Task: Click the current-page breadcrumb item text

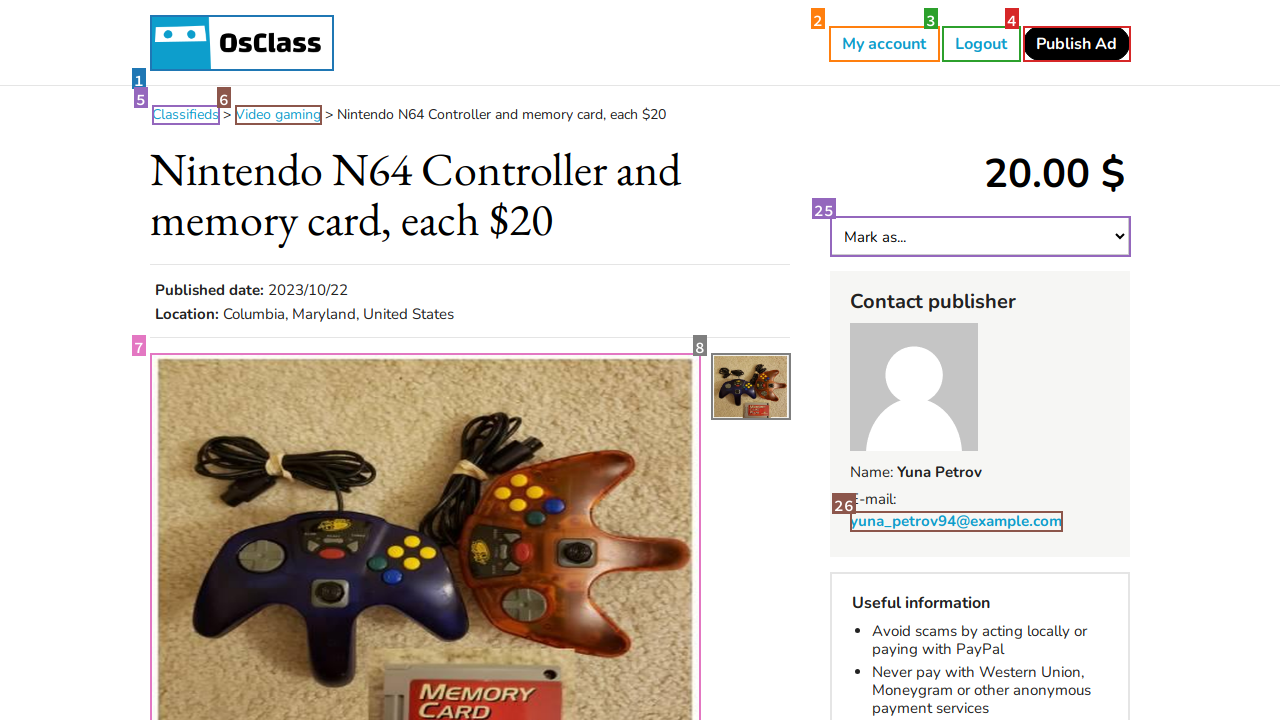Action: point(501,115)
